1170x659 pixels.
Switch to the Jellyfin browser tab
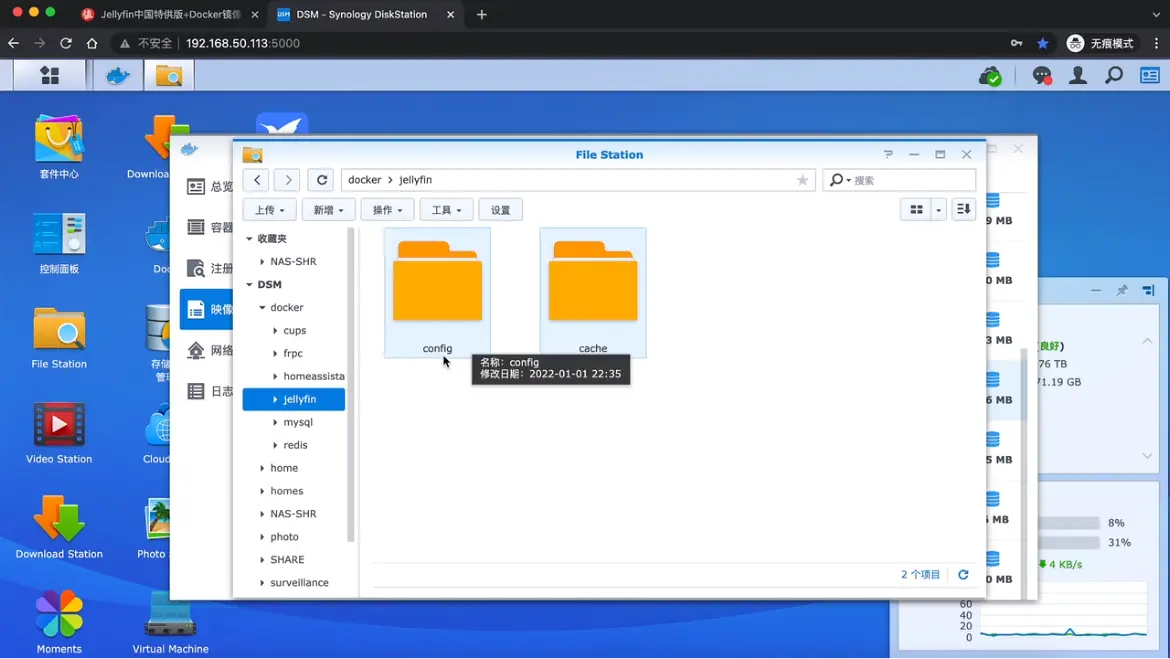[170, 15]
